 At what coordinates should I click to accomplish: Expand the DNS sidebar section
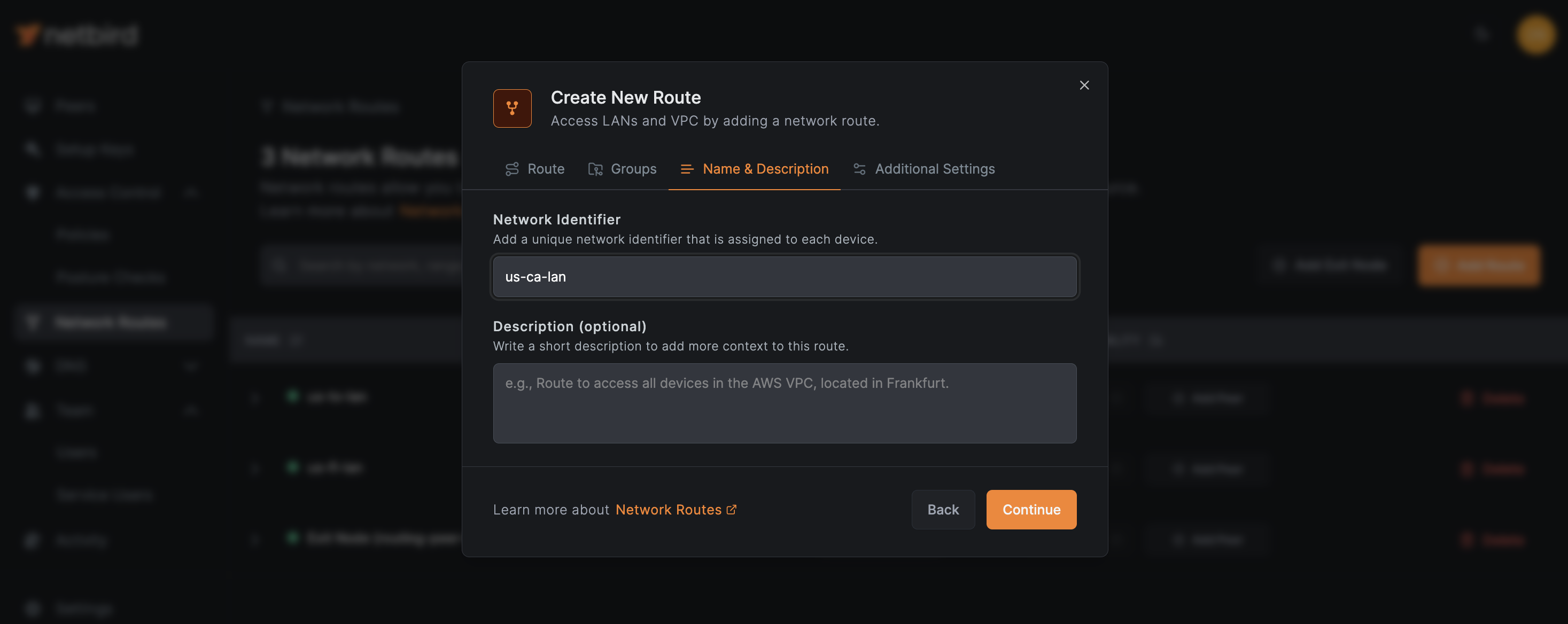(x=190, y=366)
